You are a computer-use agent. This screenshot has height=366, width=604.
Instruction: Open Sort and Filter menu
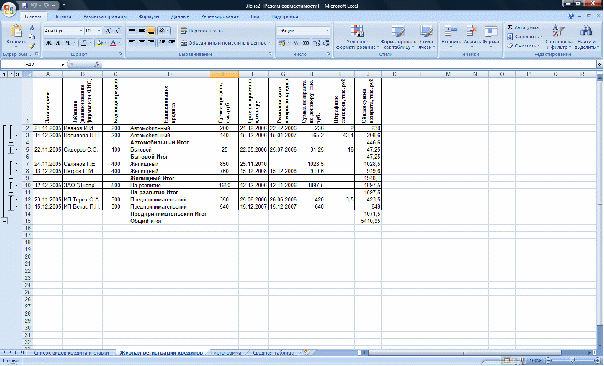558,37
